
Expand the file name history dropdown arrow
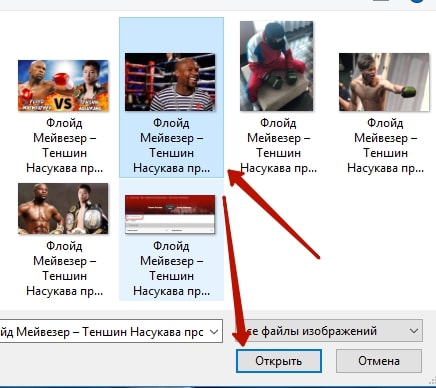[214, 332]
